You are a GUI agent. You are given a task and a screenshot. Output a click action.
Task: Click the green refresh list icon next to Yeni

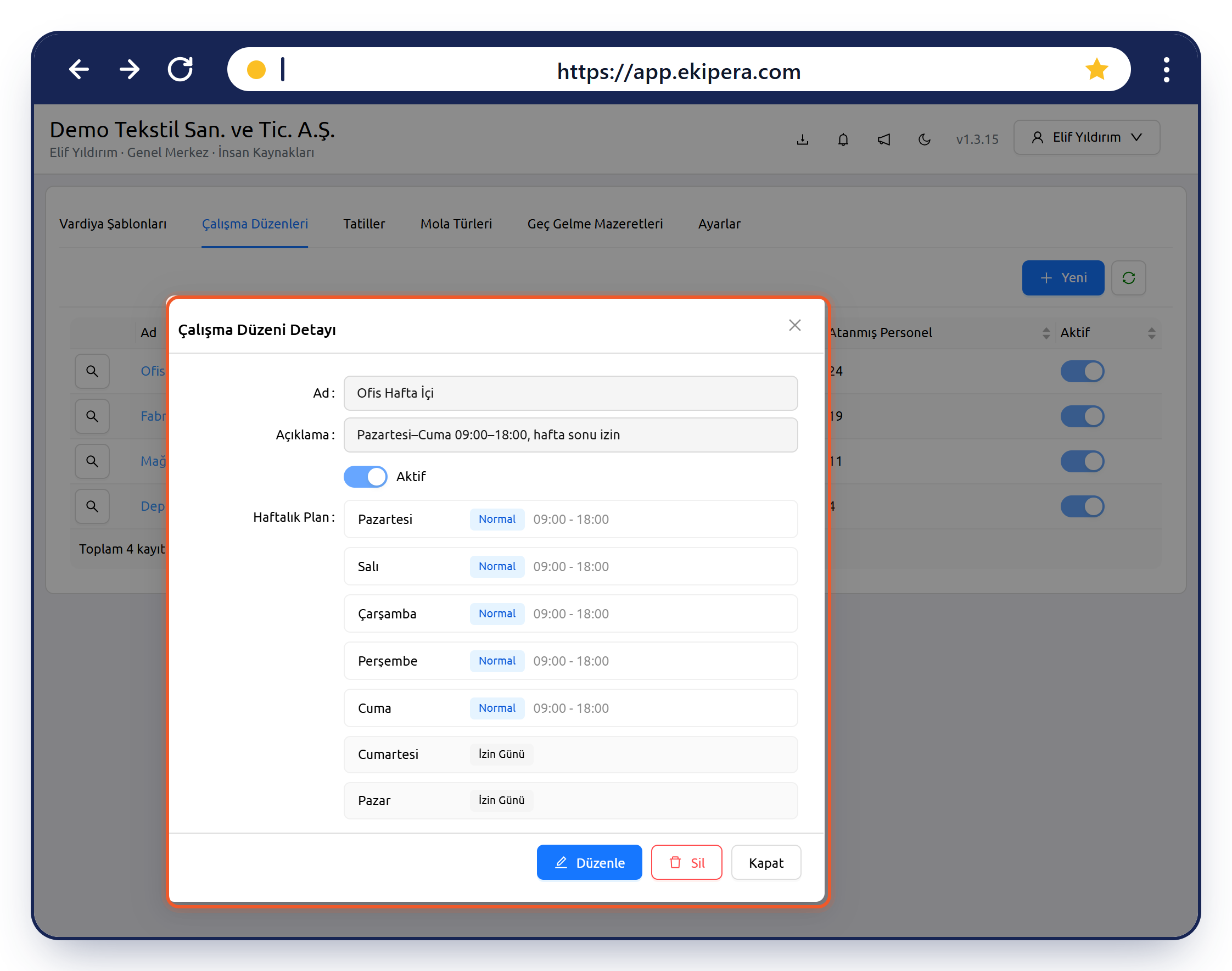[1128, 277]
